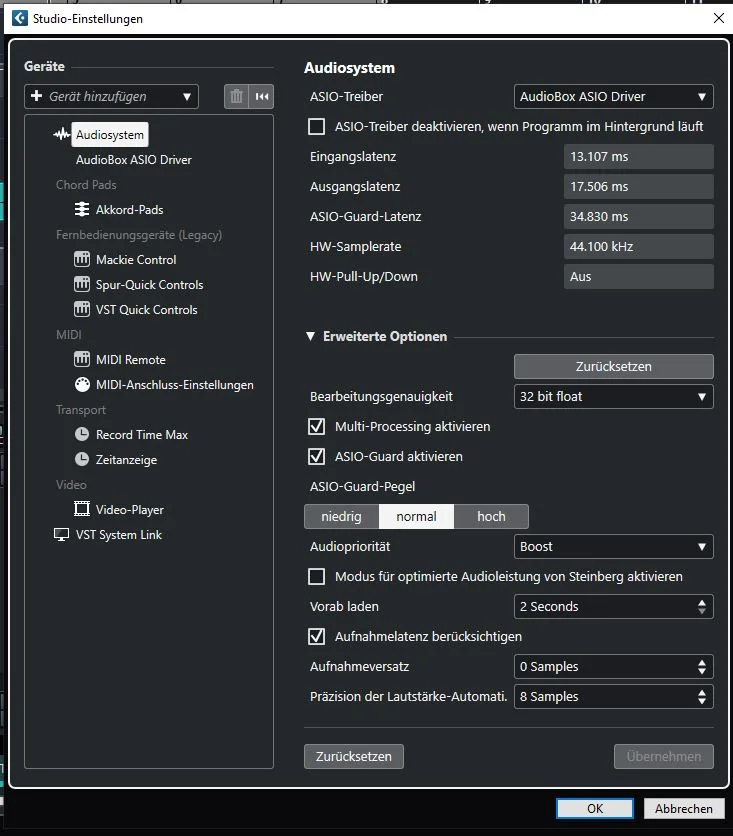The height and width of the screenshot is (836, 733).
Task: Click the bottom-left Zurücksetzen button
Action: tap(353, 757)
